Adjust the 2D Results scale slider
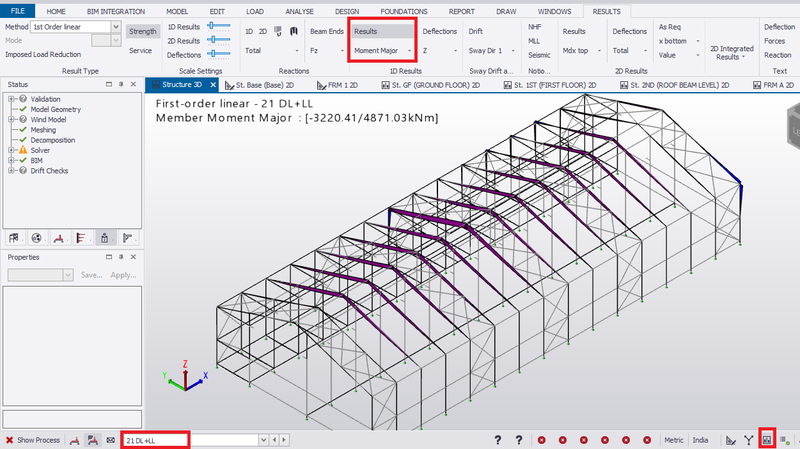800x449 pixels. click(x=219, y=40)
